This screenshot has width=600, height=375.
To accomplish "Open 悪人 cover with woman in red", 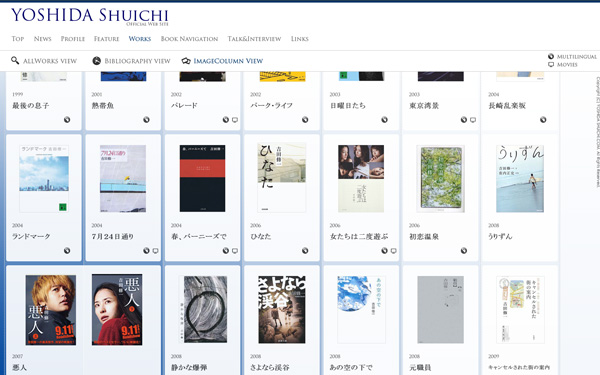I will [x=117, y=310].
